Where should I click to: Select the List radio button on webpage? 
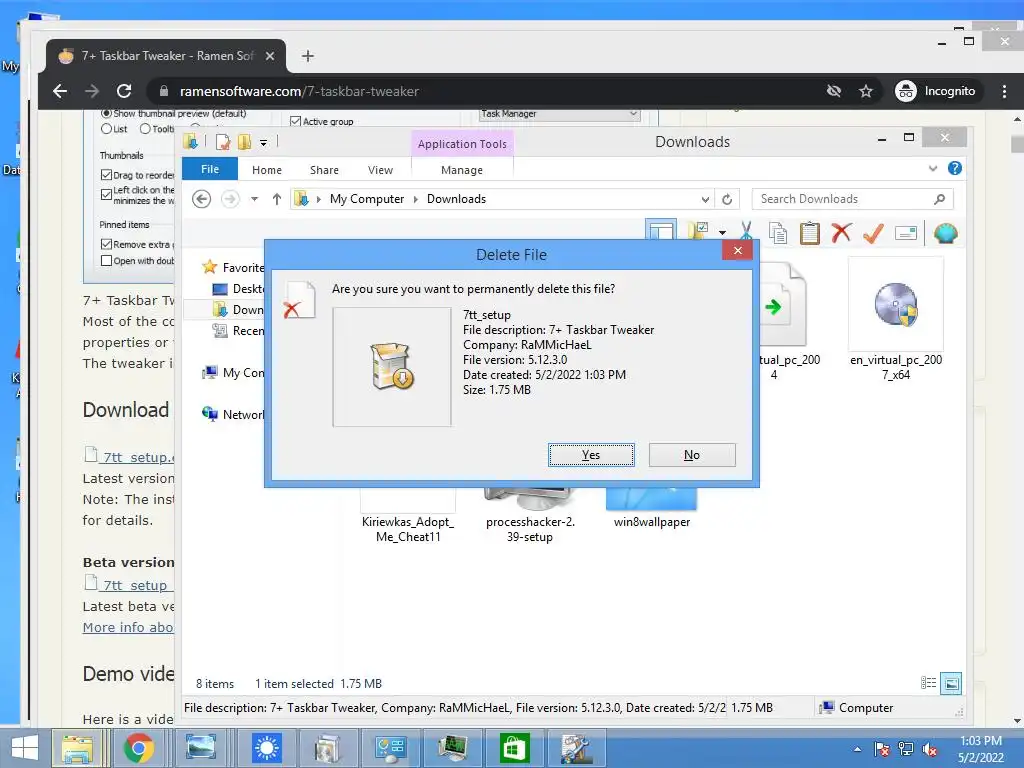click(106, 129)
